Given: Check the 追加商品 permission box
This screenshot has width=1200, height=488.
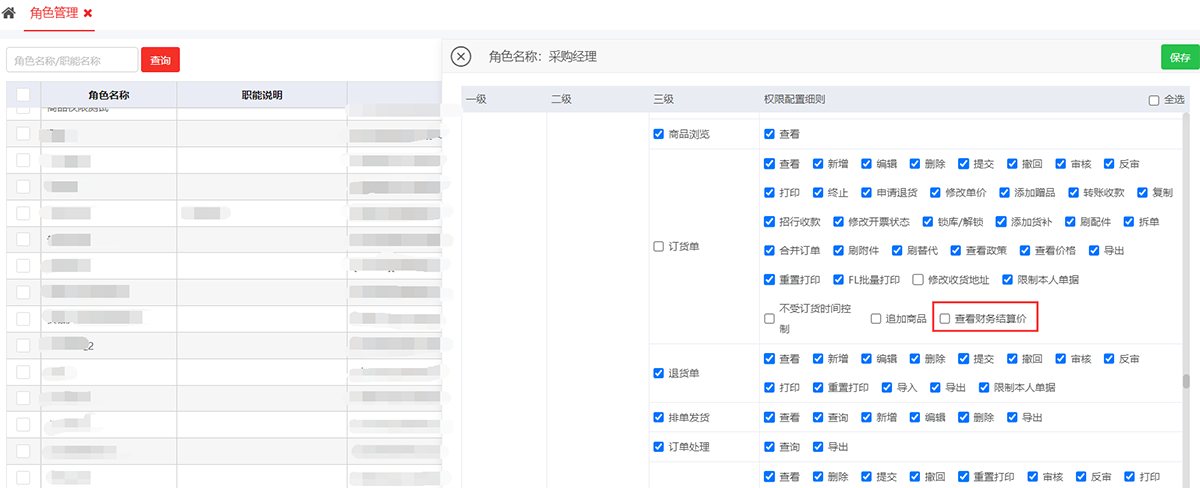Looking at the screenshot, I should click(876, 319).
